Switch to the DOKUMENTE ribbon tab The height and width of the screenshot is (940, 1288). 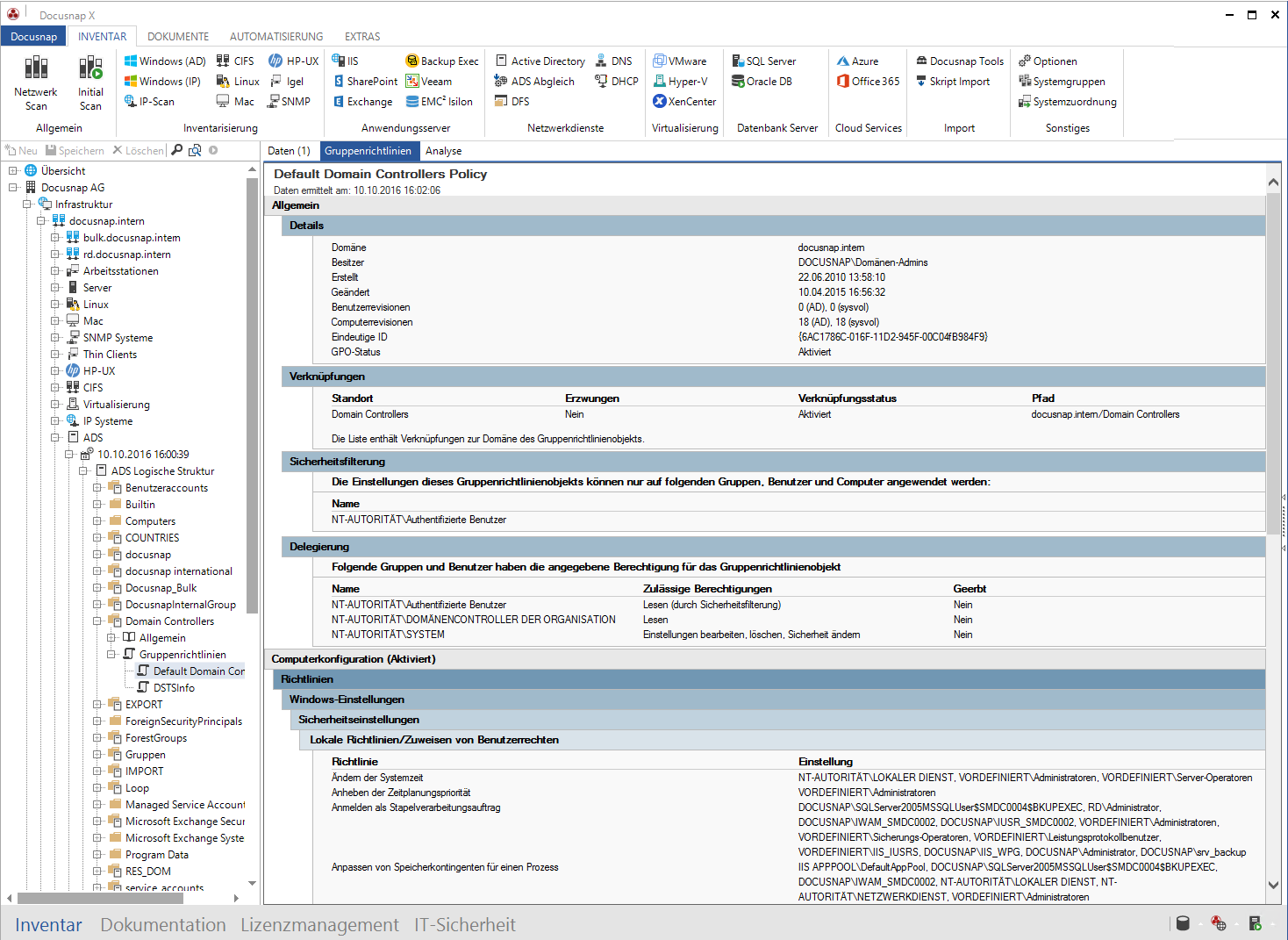tap(178, 36)
